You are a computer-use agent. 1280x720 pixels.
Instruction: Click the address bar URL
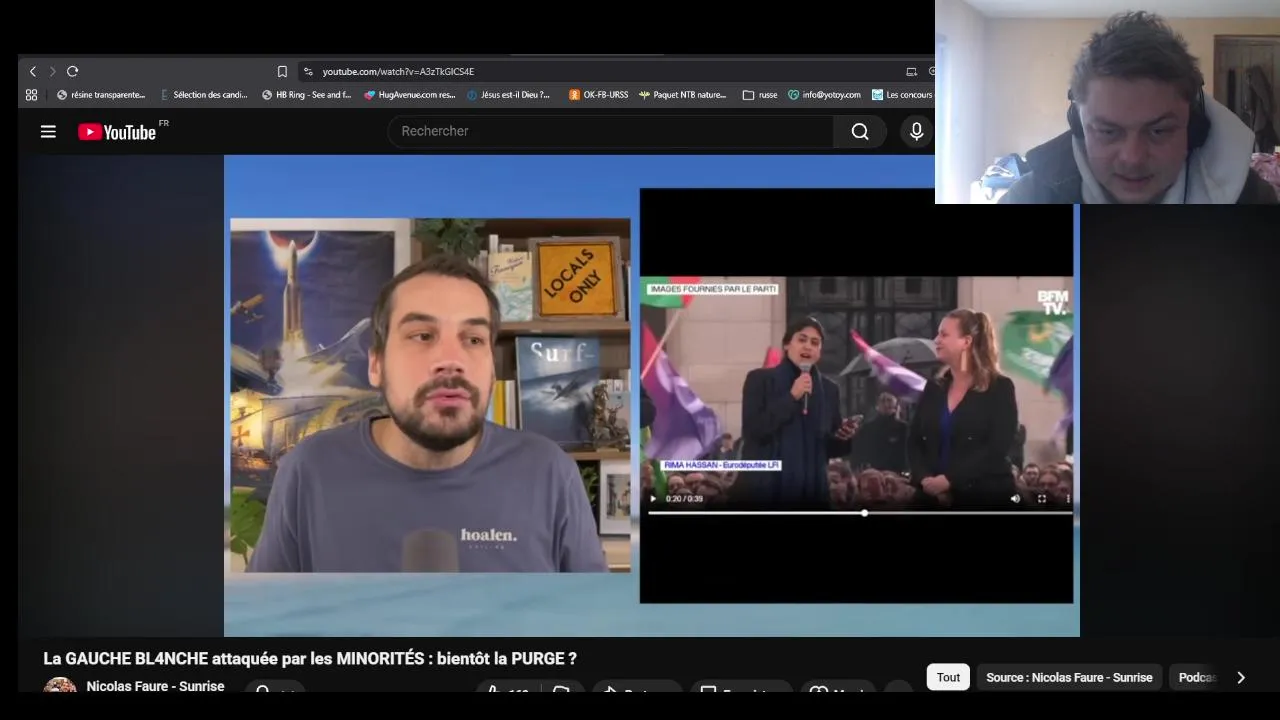[398, 71]
